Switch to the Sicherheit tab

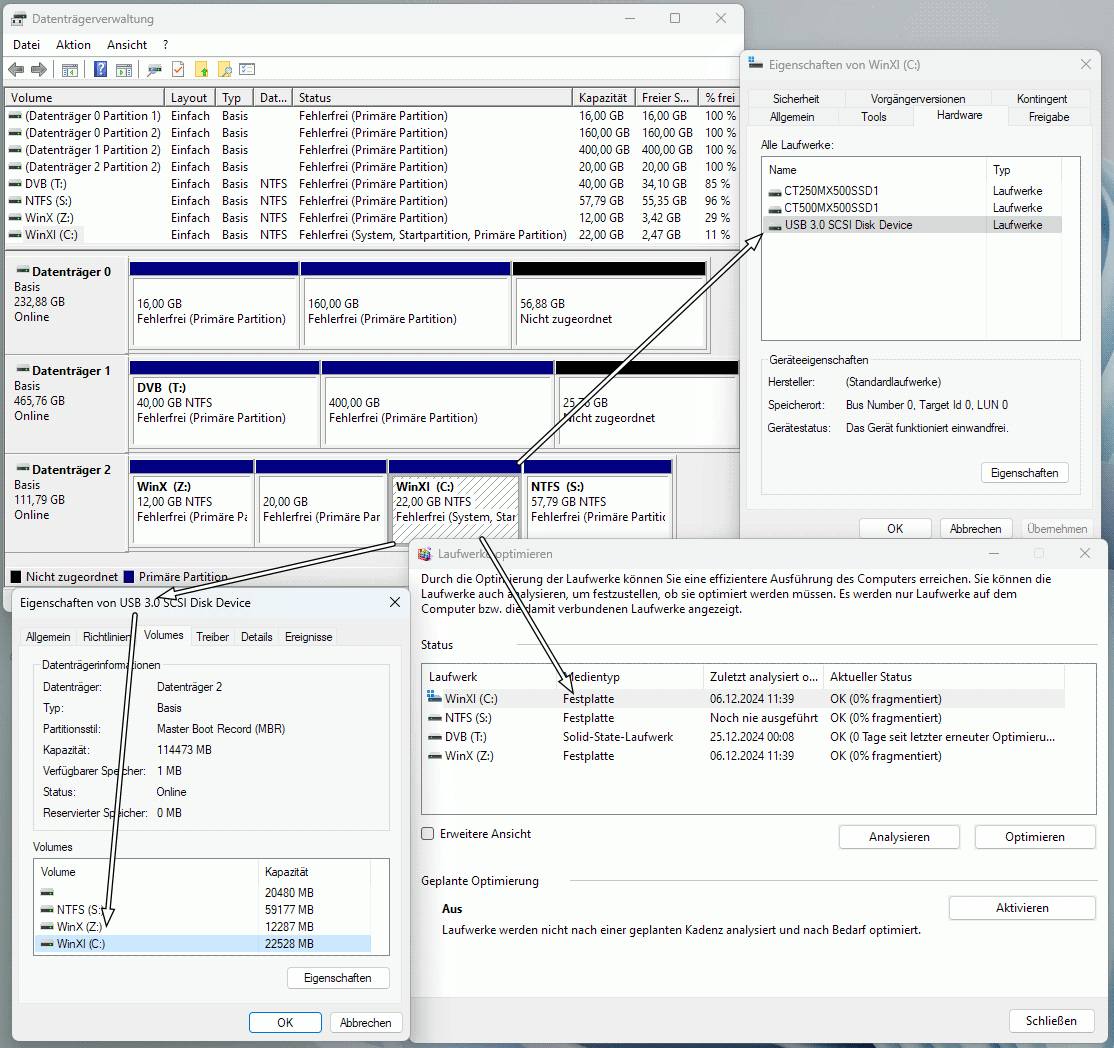(x=796, y=99)
